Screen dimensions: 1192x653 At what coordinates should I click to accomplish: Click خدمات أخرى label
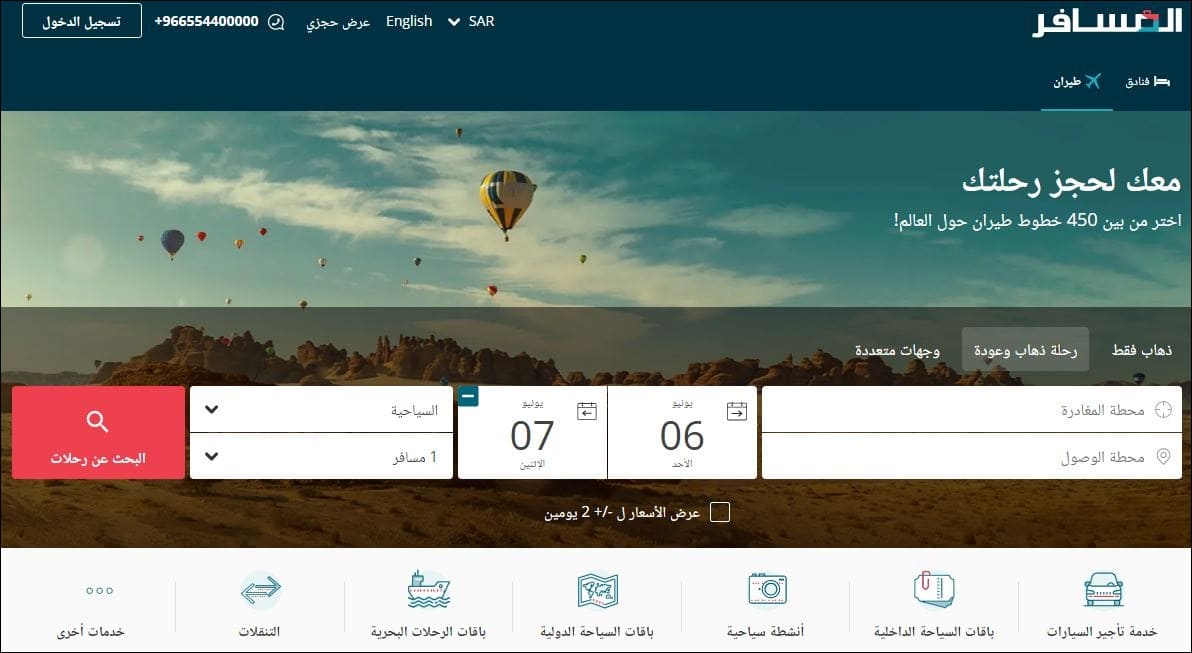tap(90, 632)
